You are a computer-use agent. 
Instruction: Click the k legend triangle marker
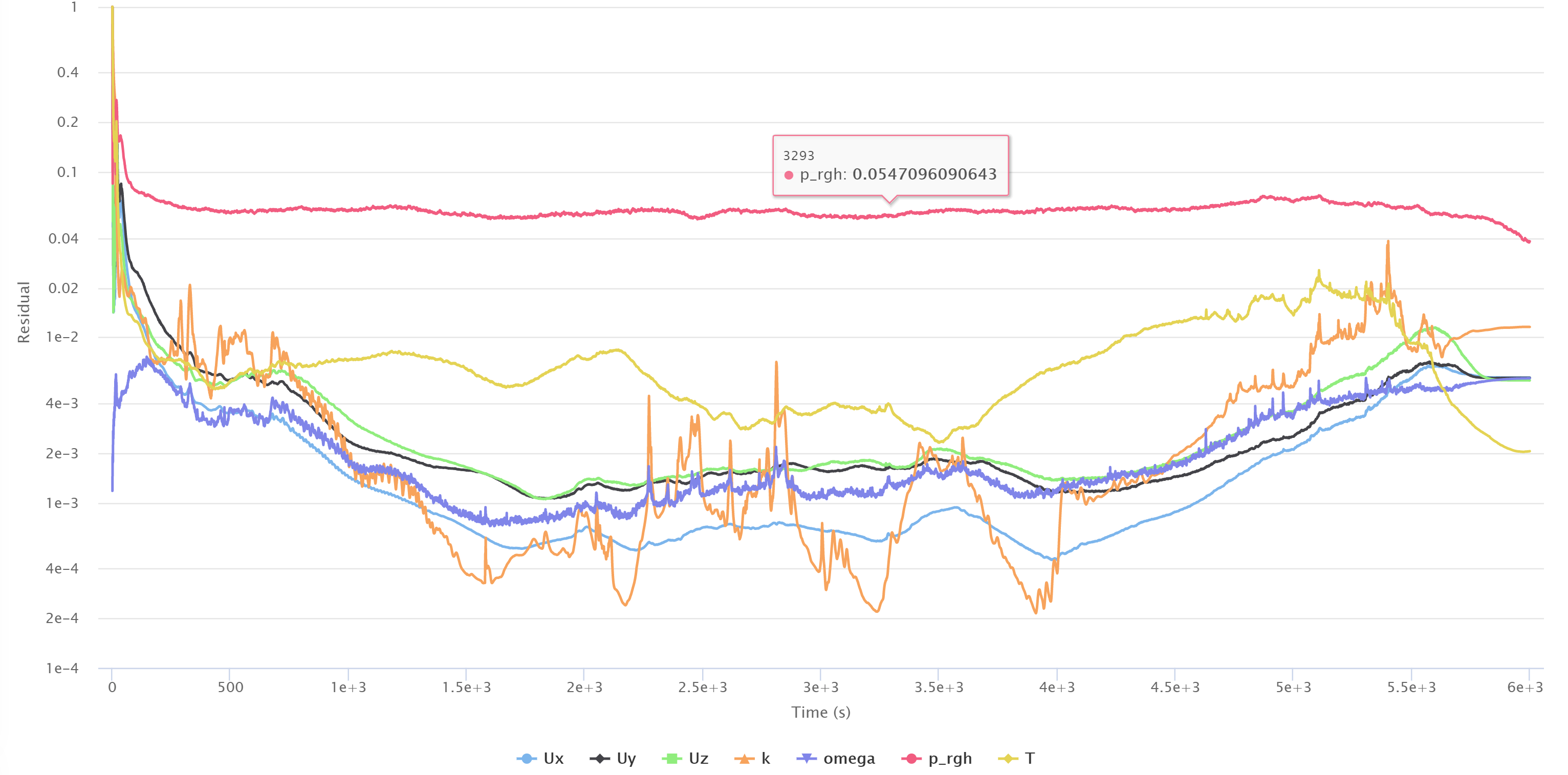point(744,759)
